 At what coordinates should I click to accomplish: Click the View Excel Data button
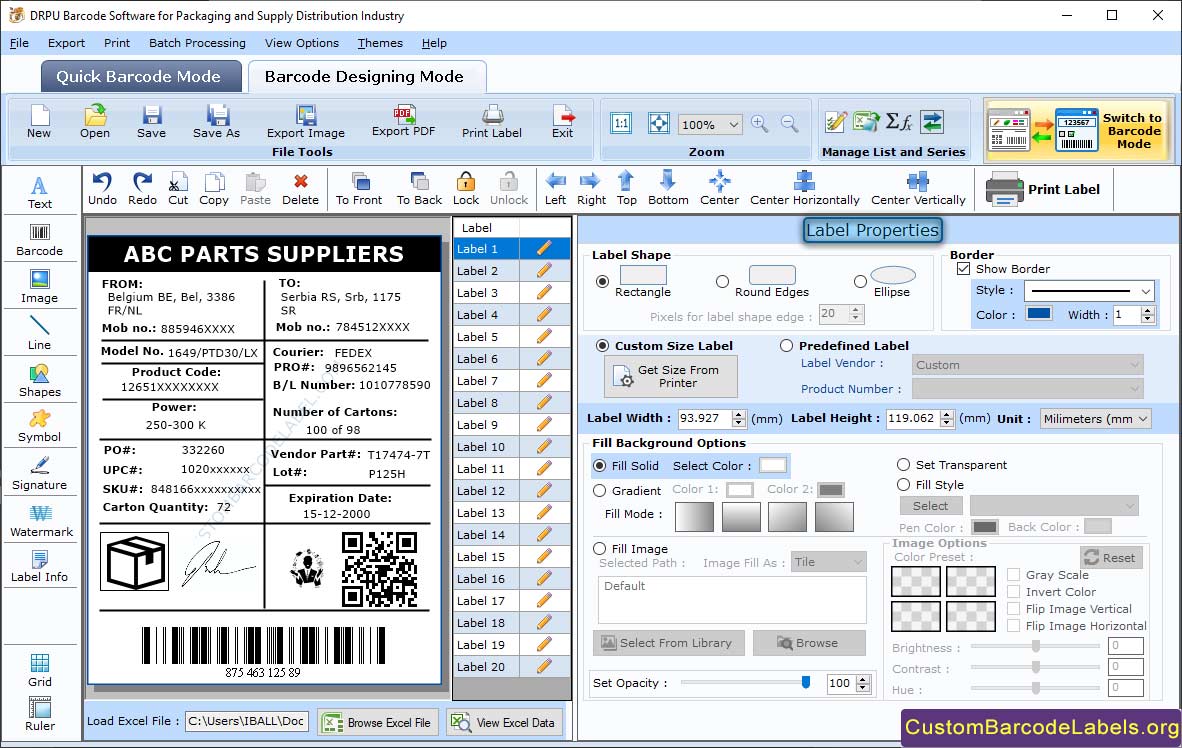pos(504,722)
